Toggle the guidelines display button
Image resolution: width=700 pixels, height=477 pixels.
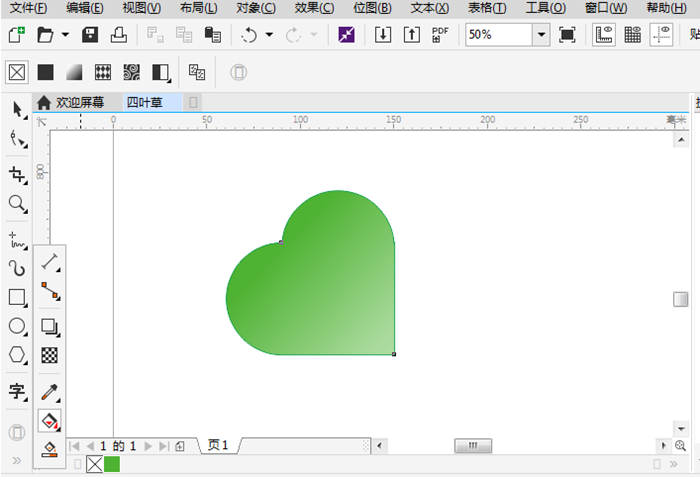[661, 35]
